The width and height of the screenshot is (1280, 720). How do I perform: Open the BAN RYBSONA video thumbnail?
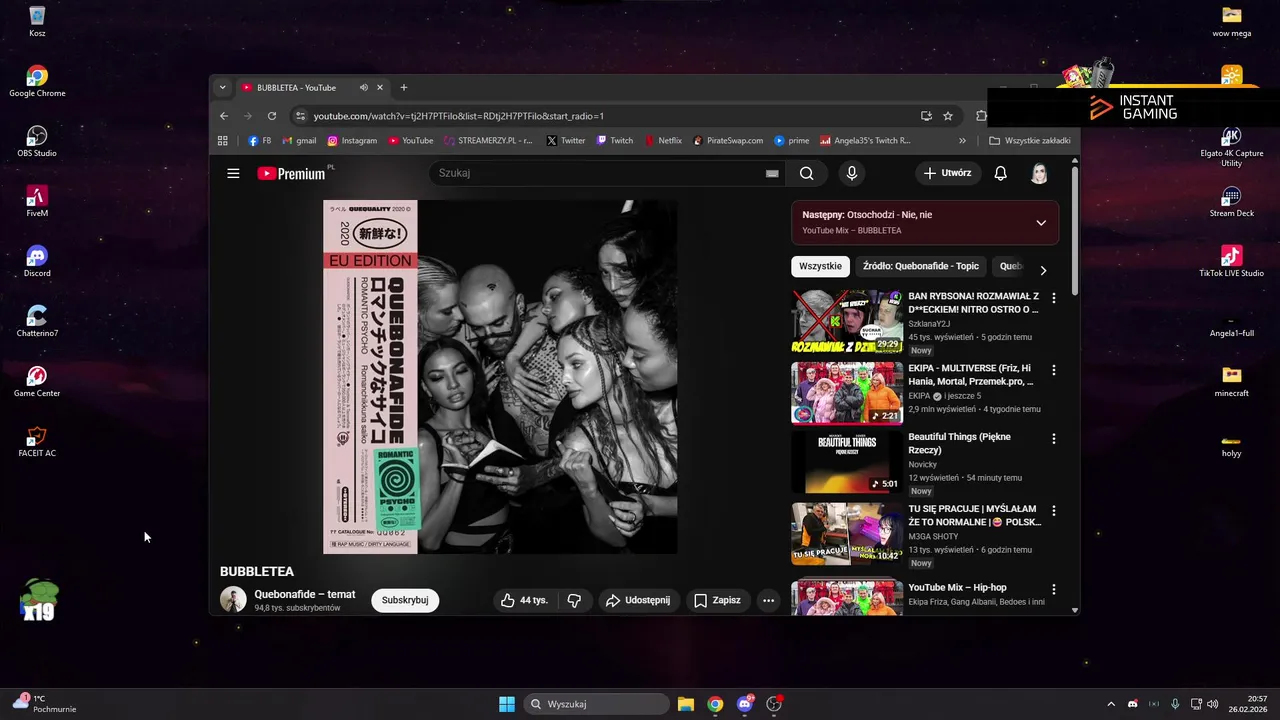pyautogui.click(x=847, y=321)
